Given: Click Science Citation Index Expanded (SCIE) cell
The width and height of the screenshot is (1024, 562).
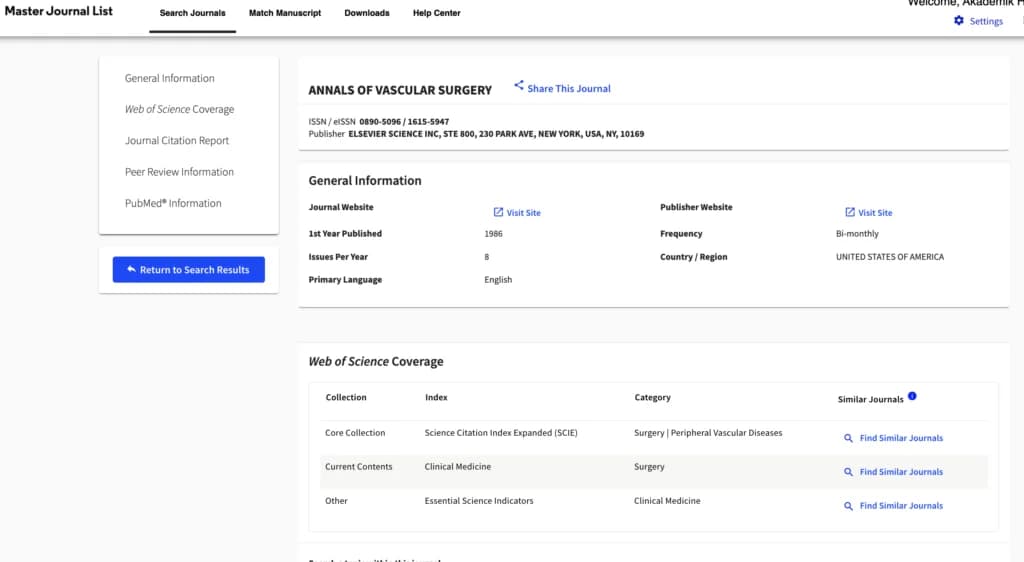Looking at the screenshot, I should [x=501, y=433].
